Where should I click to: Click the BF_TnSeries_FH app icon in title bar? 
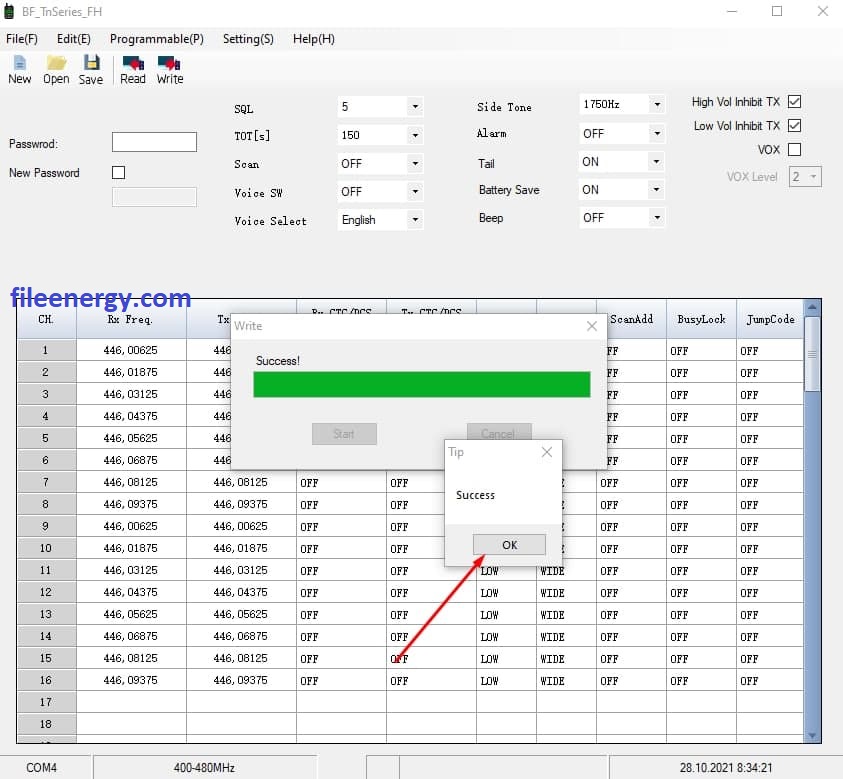[x=9, y=11]
